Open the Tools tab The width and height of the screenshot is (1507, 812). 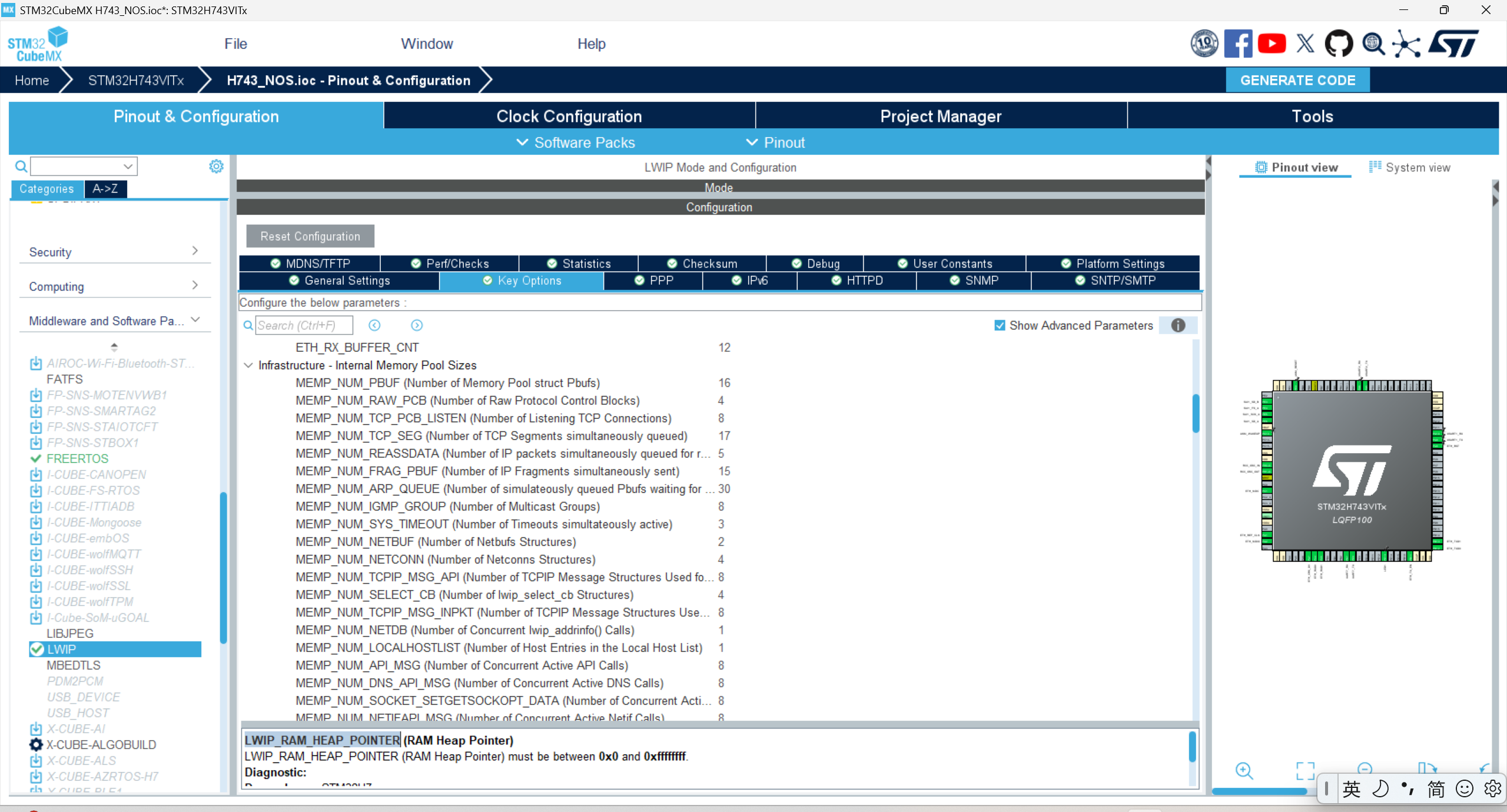1313,116
